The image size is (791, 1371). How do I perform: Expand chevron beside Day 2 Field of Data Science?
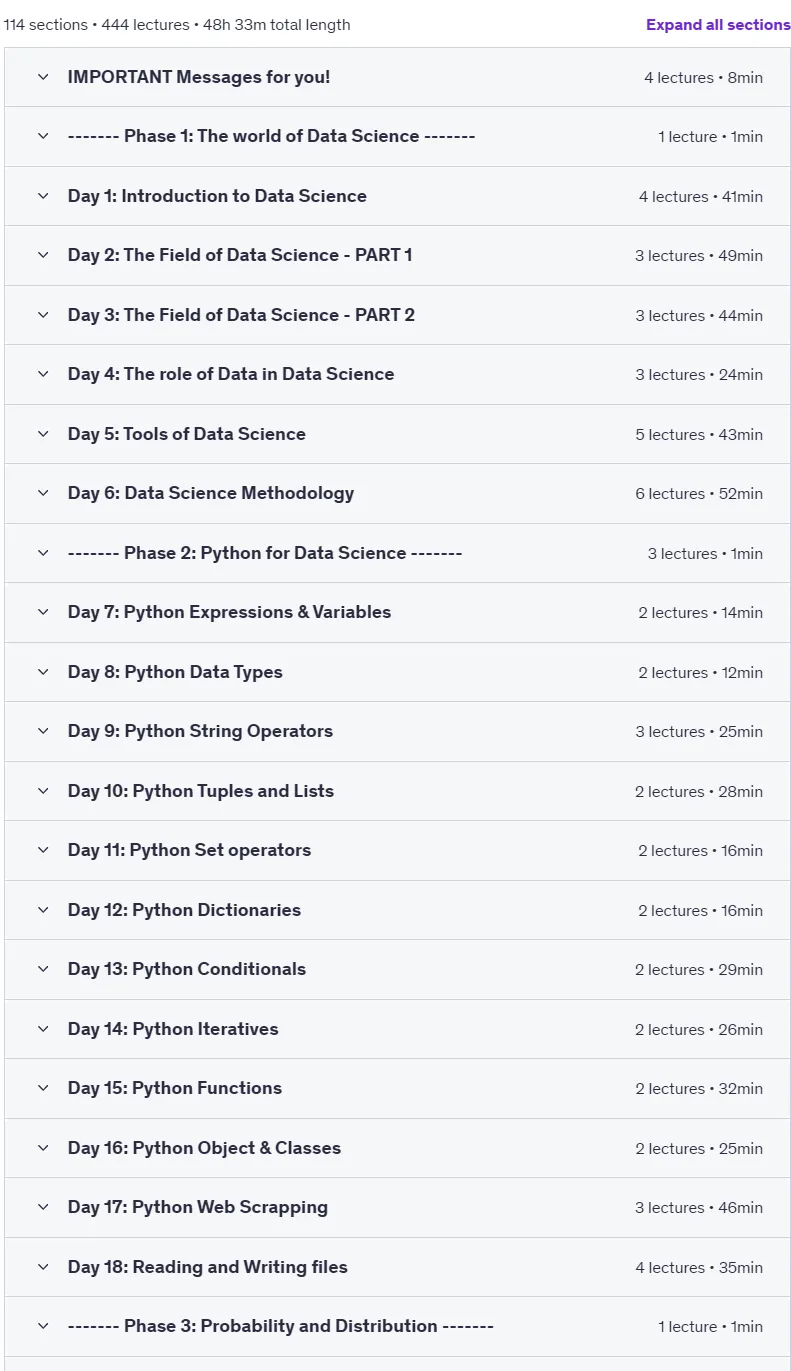tap(43, 255)
